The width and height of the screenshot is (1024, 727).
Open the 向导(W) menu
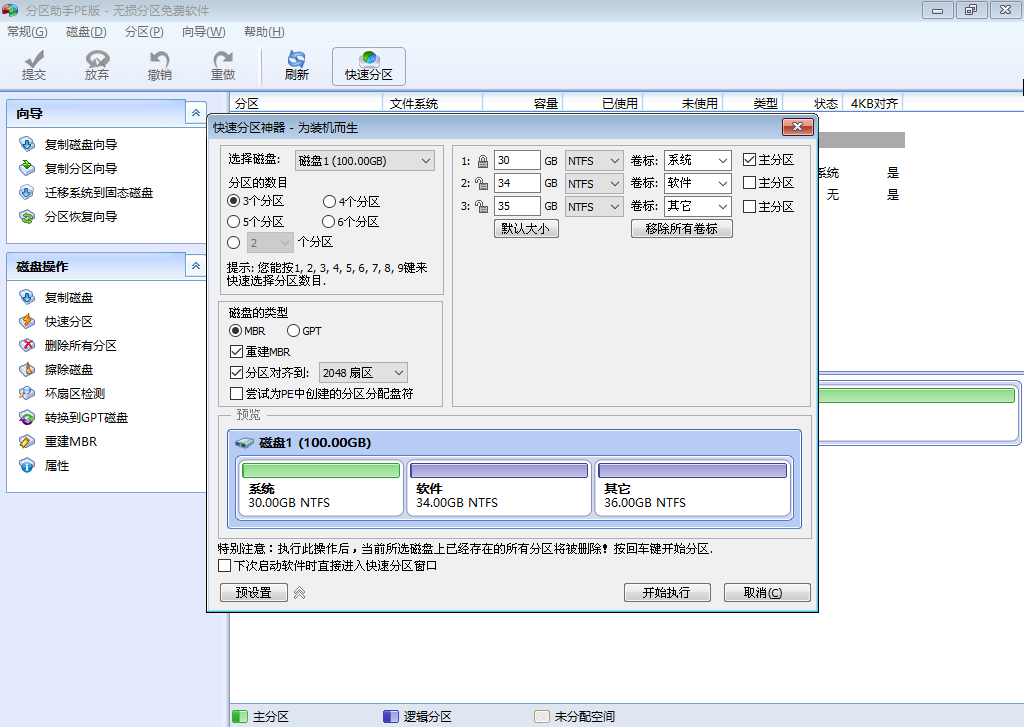[203, 31]
